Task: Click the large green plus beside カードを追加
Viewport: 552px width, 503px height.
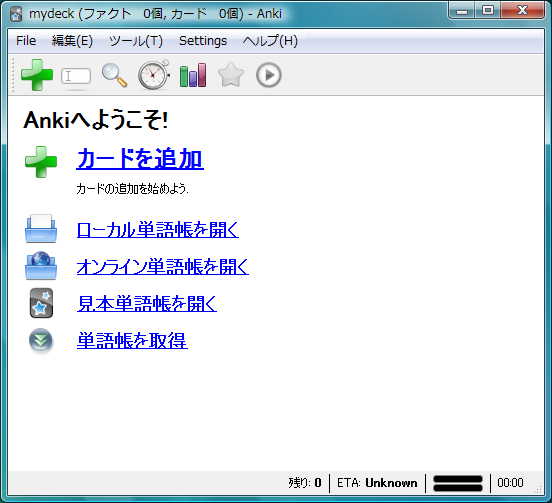Action: 41,162
